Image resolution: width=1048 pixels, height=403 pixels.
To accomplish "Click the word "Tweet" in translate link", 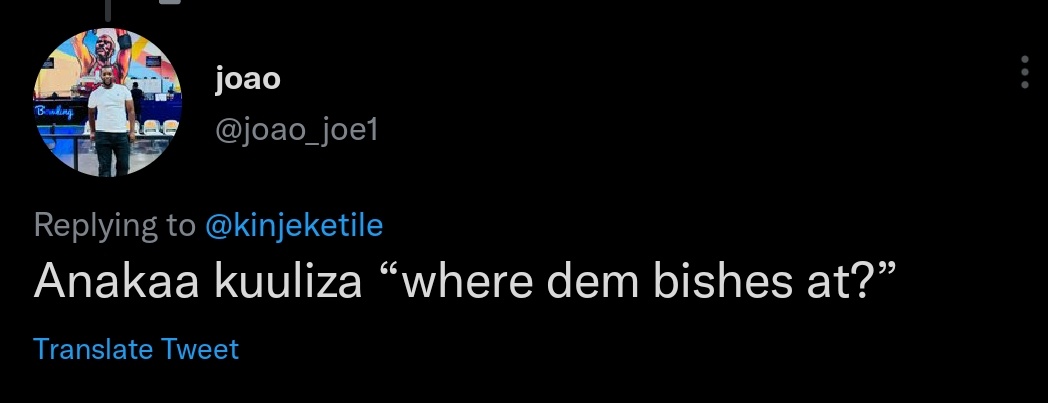I will point(200,349).
